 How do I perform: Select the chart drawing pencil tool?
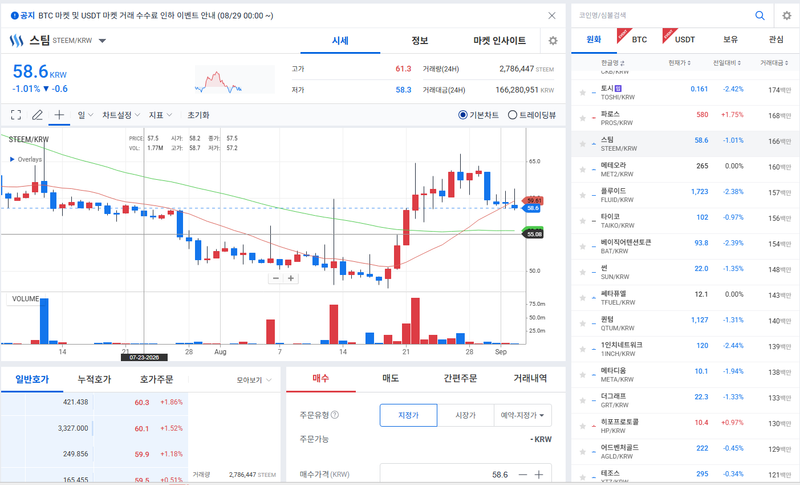pos(37,115)
